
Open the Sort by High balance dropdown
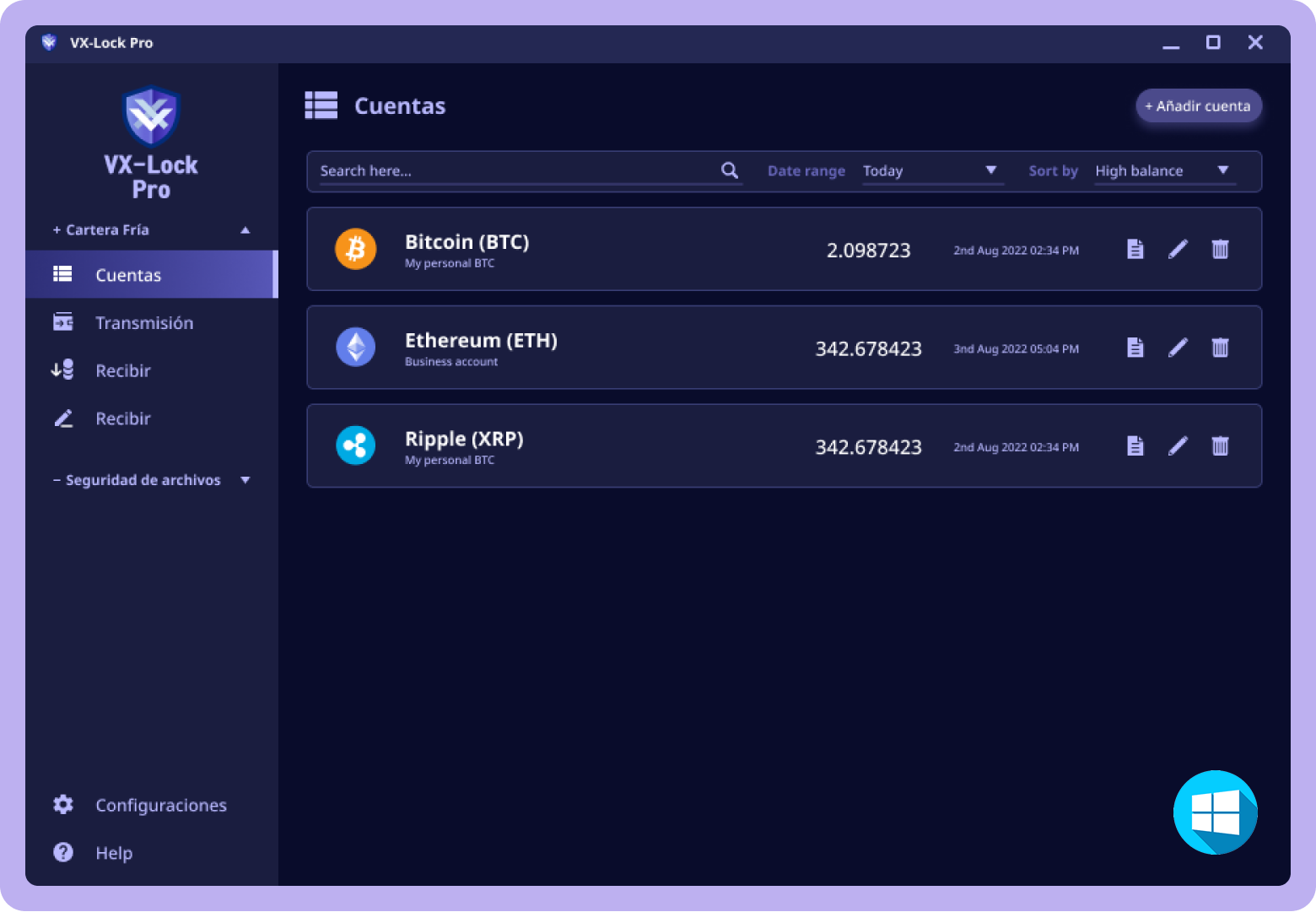pos(1165,170)
